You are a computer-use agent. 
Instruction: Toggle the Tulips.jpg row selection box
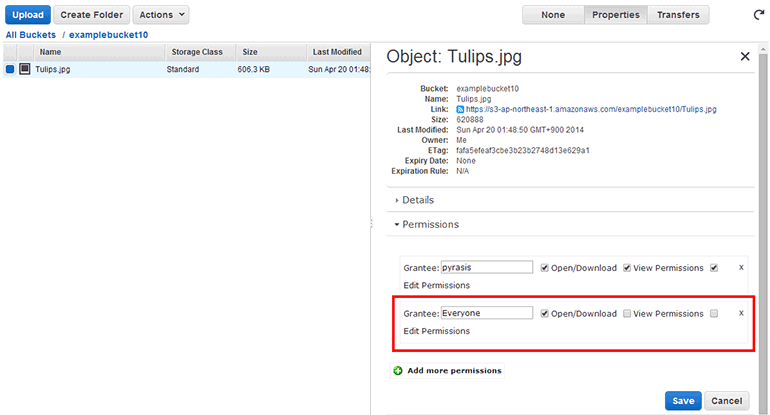[x=9, y=70]
